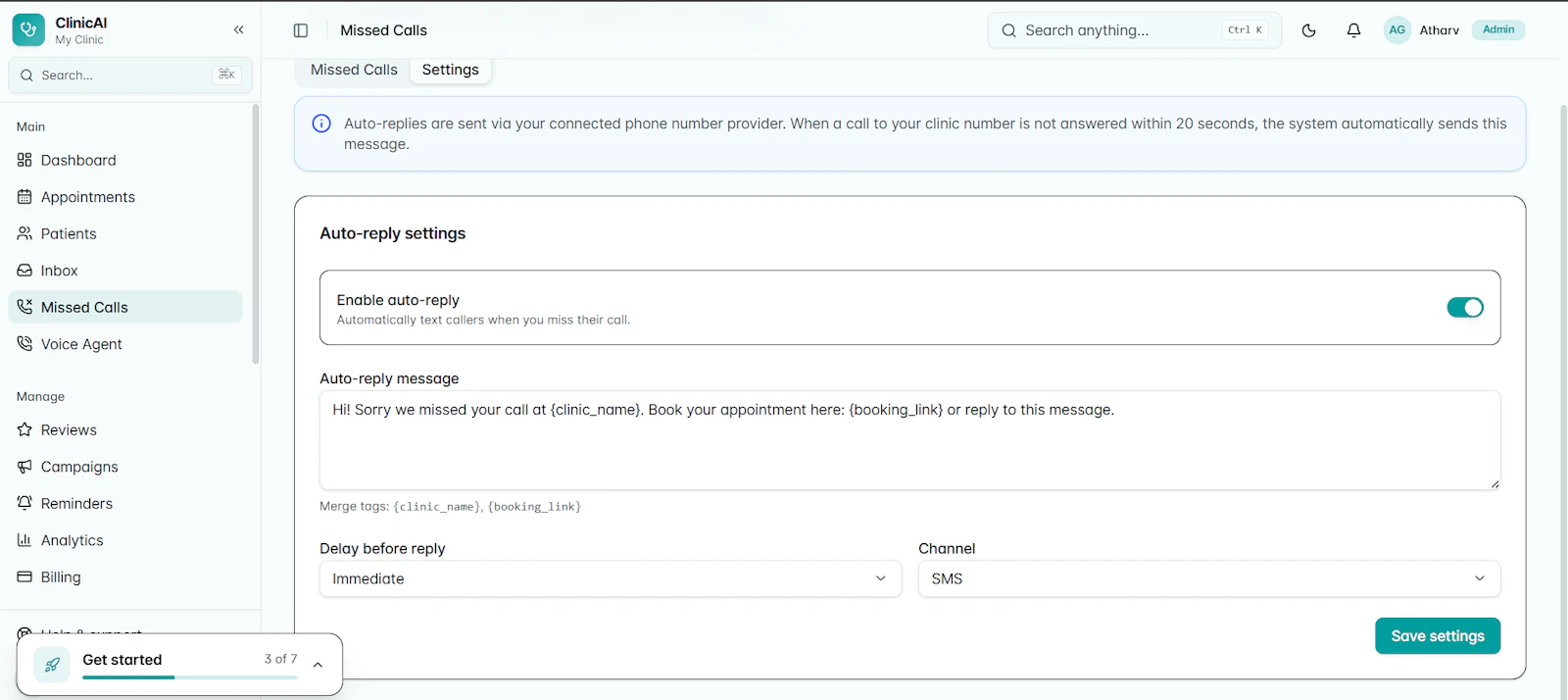1568x700 pixels.
Task: Click the Reviews star icon
Action: tap(24, 429)
